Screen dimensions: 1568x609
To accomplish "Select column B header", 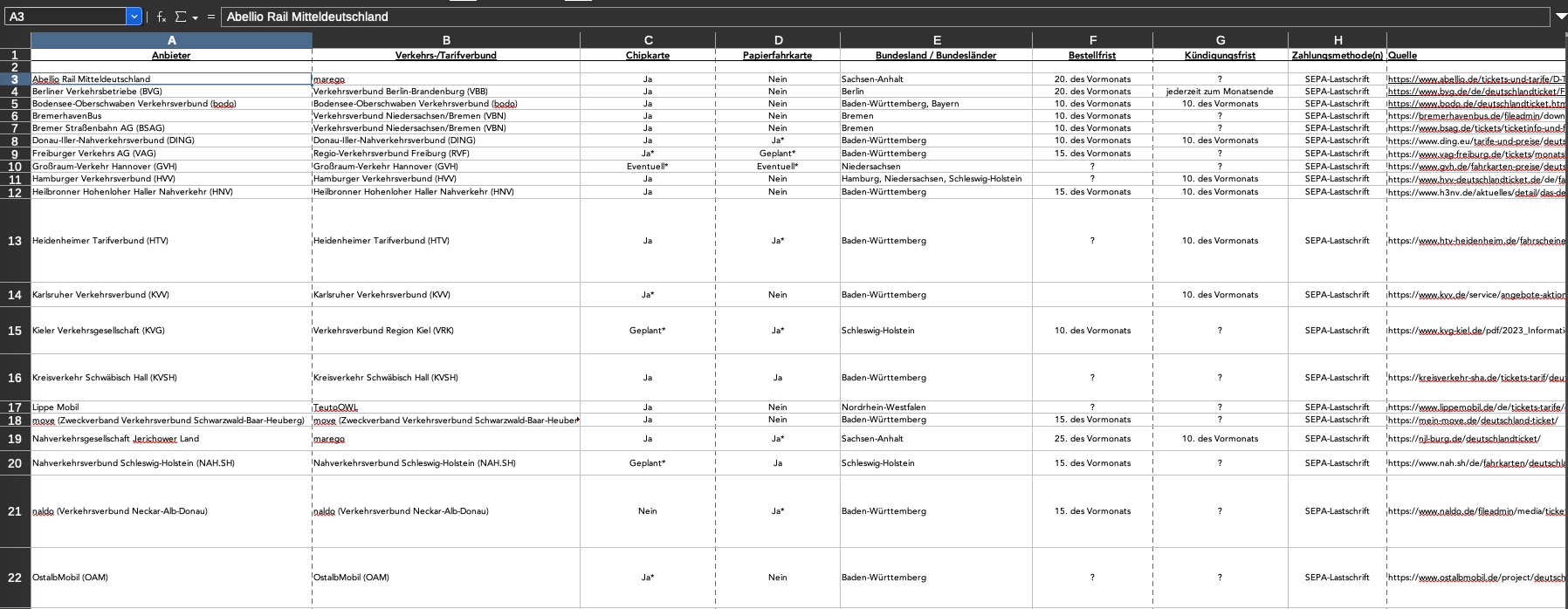I will point(446,40).
